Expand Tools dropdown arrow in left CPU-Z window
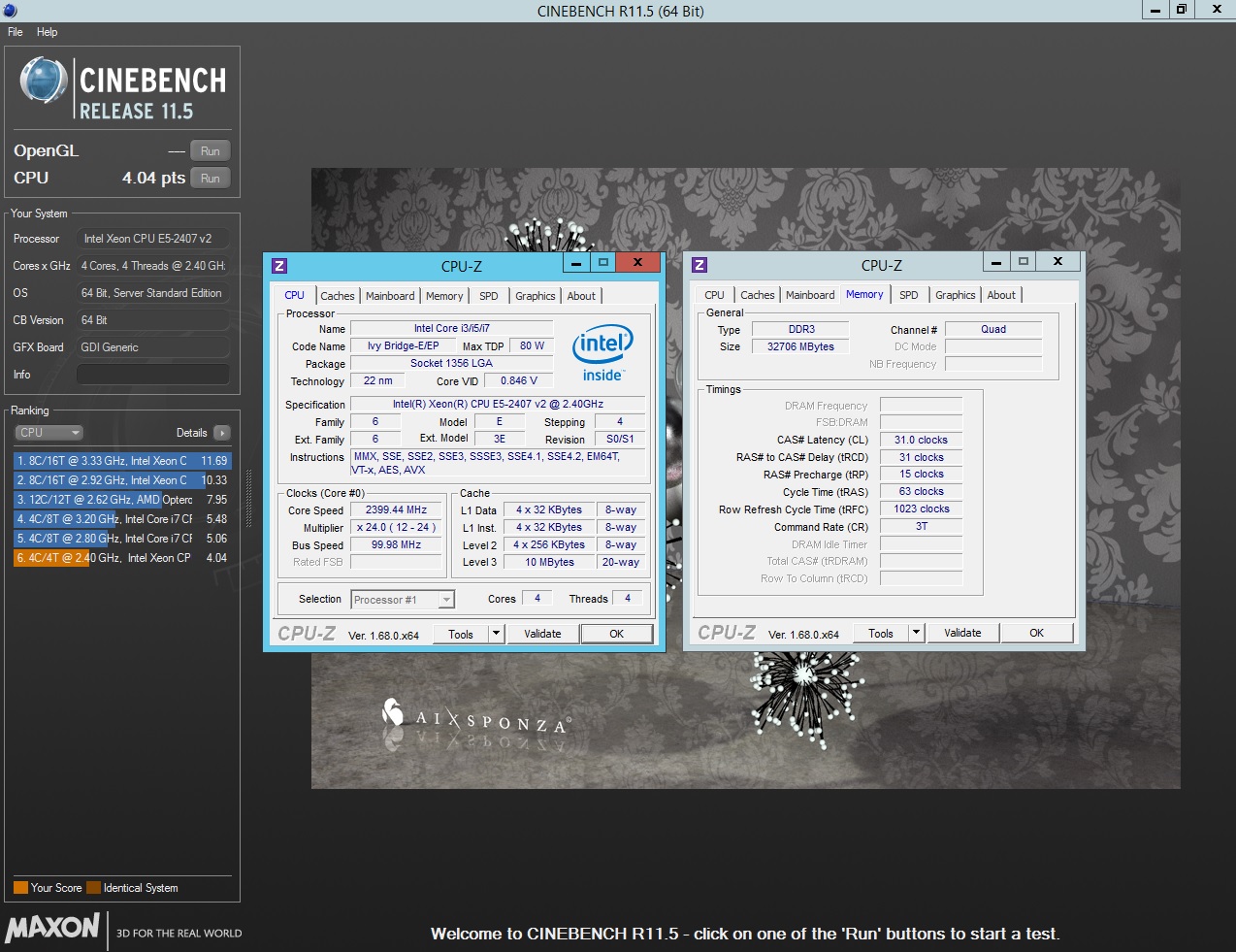The image size is (1236, 952). (x=496, y=634)
